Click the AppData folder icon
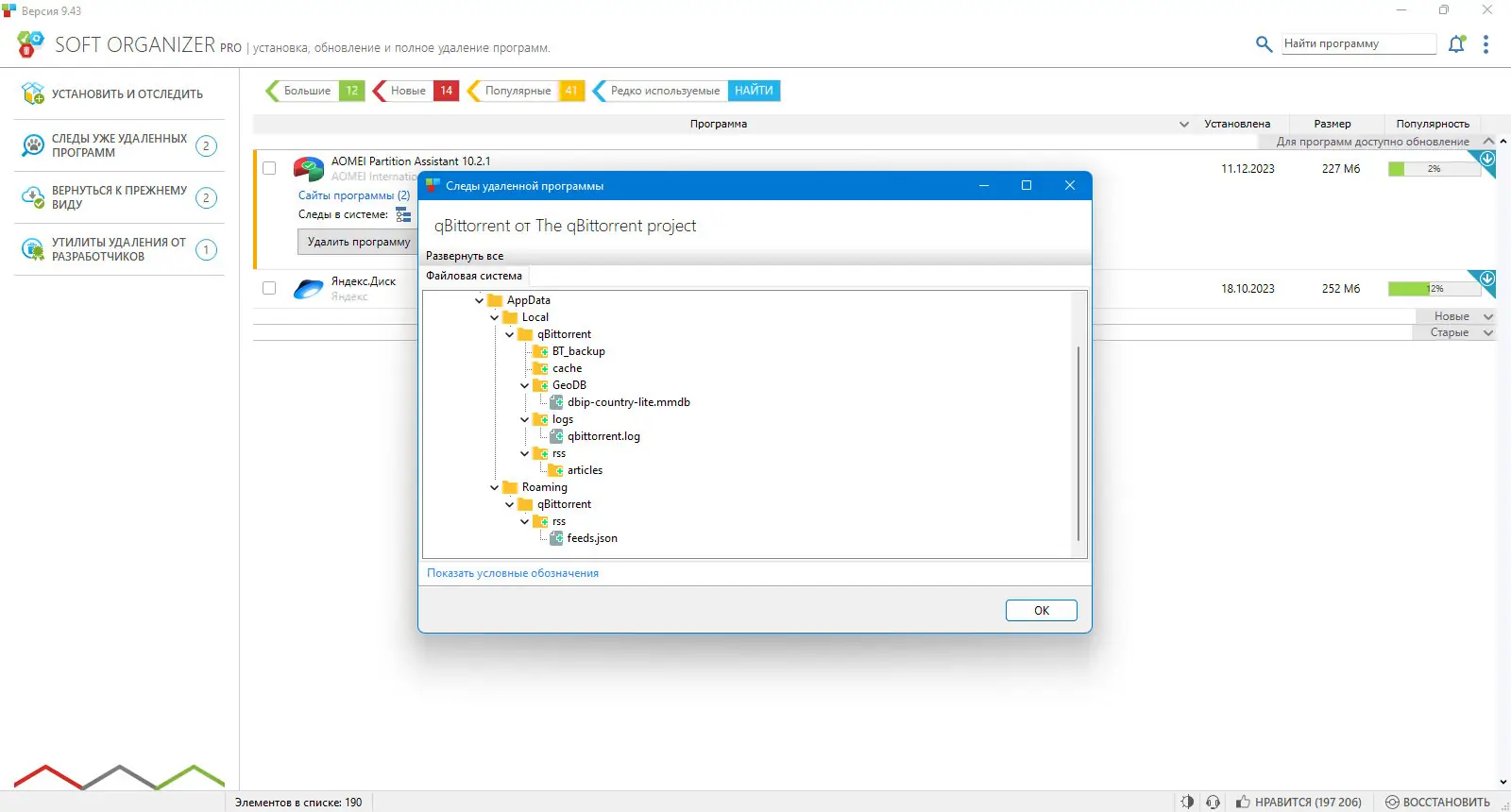Viewport: 1511px width, 812px height. tap(495, 300)
